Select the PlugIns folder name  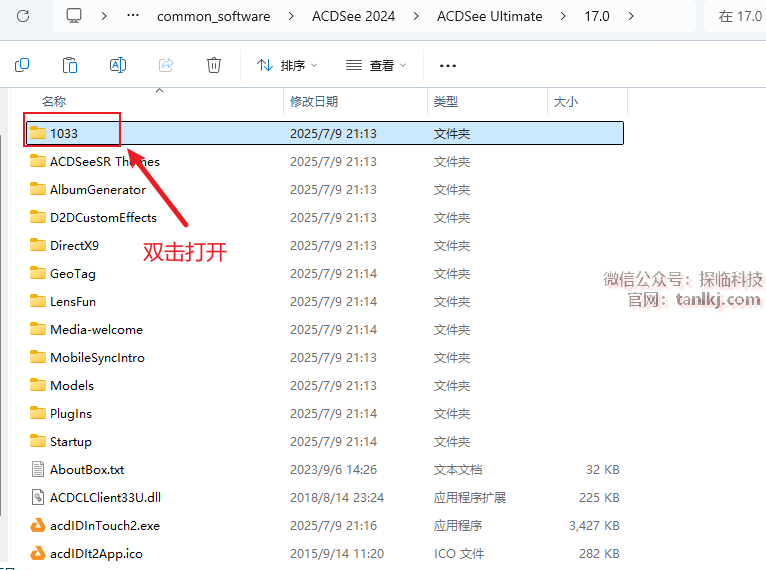[x=71, y=414]
